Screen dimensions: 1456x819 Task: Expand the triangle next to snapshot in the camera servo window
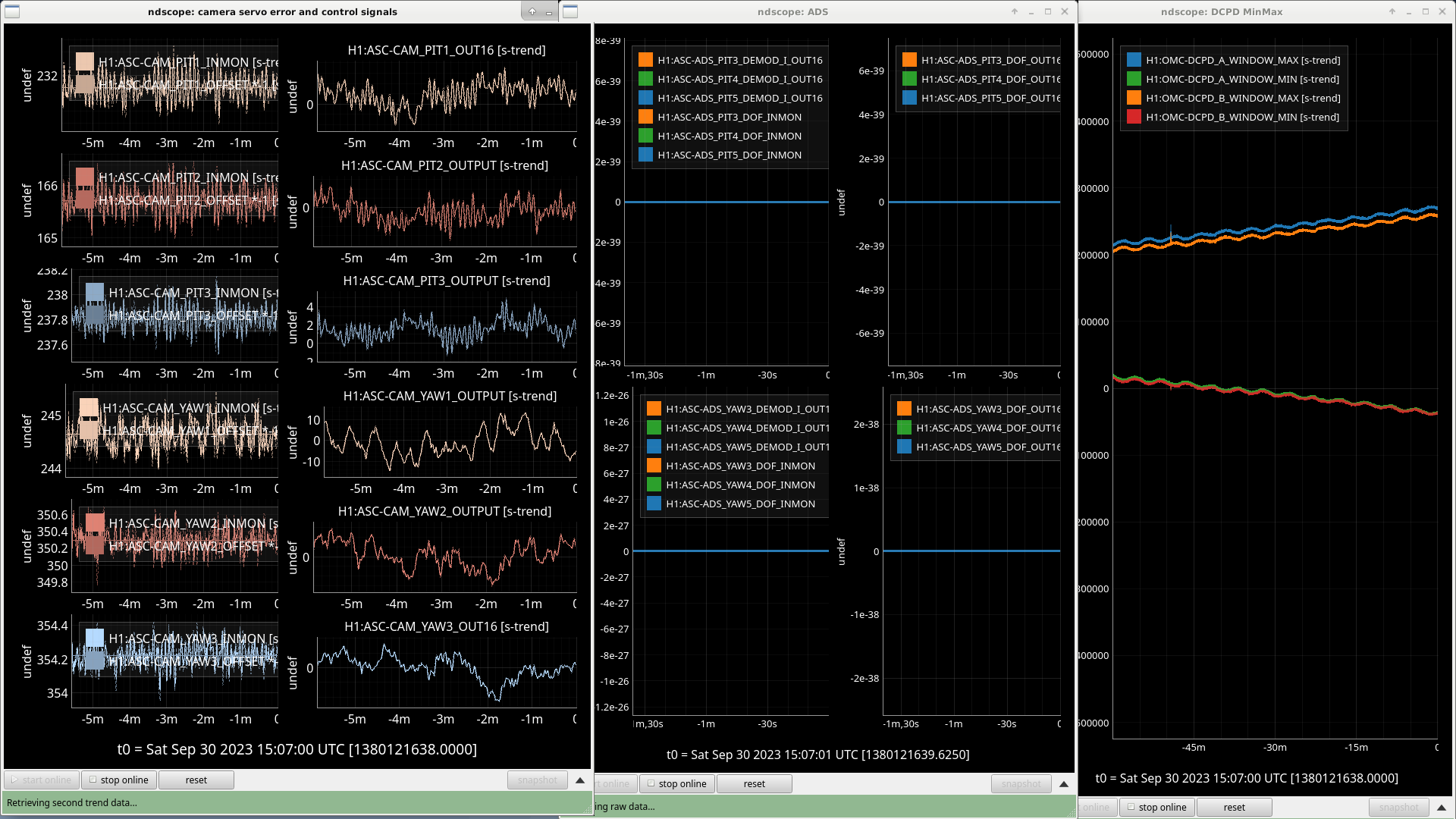click(580, 780)
